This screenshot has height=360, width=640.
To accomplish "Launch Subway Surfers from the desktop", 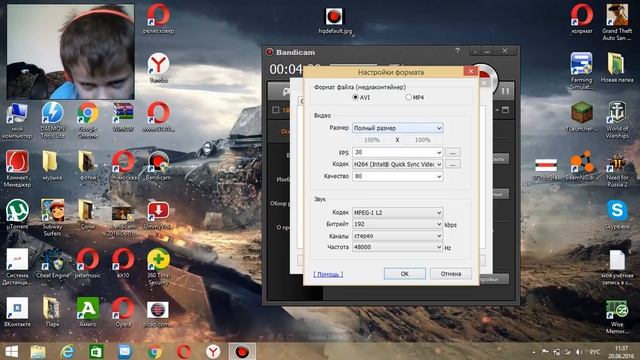I will click(52, 218).
